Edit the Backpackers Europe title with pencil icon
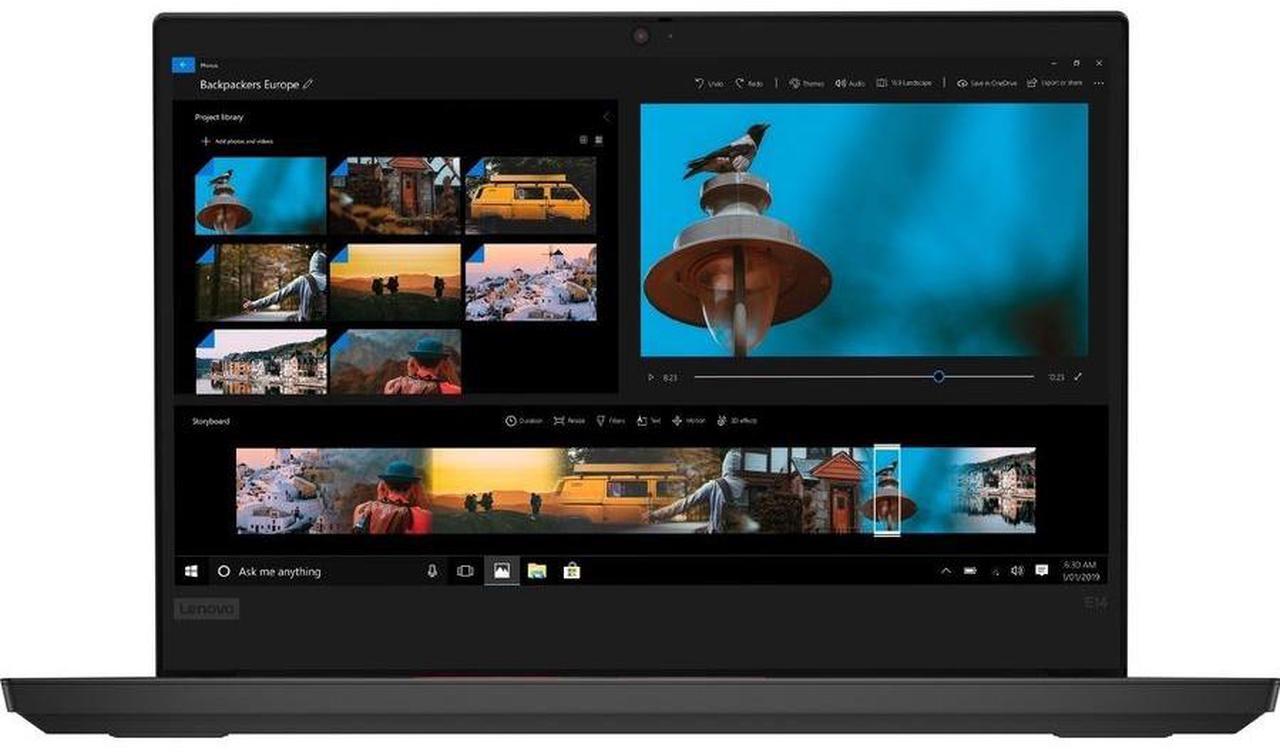Viewport: 1280px width, 752px height. [308, 85]
